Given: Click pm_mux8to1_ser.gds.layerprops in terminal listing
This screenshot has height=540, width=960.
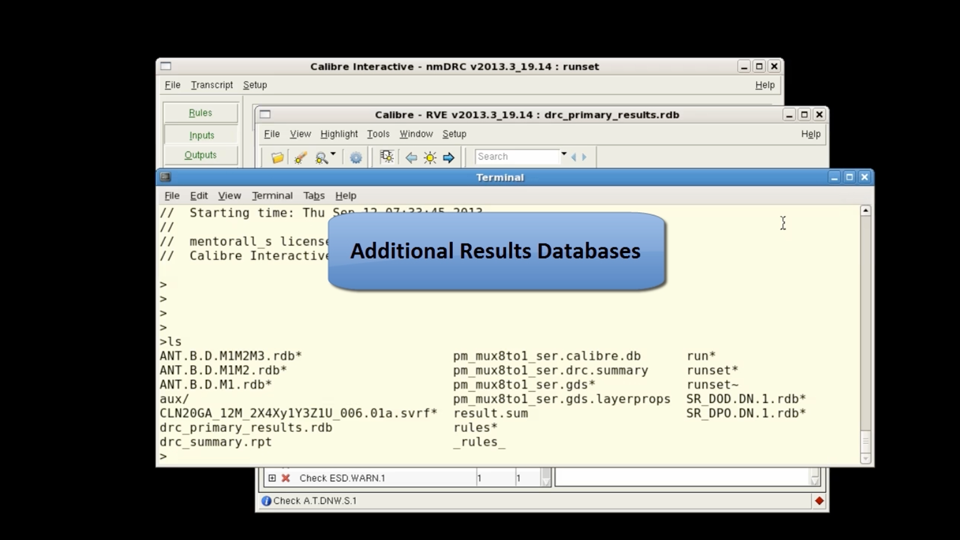Looking at the screenshot, I should [561, 399].
